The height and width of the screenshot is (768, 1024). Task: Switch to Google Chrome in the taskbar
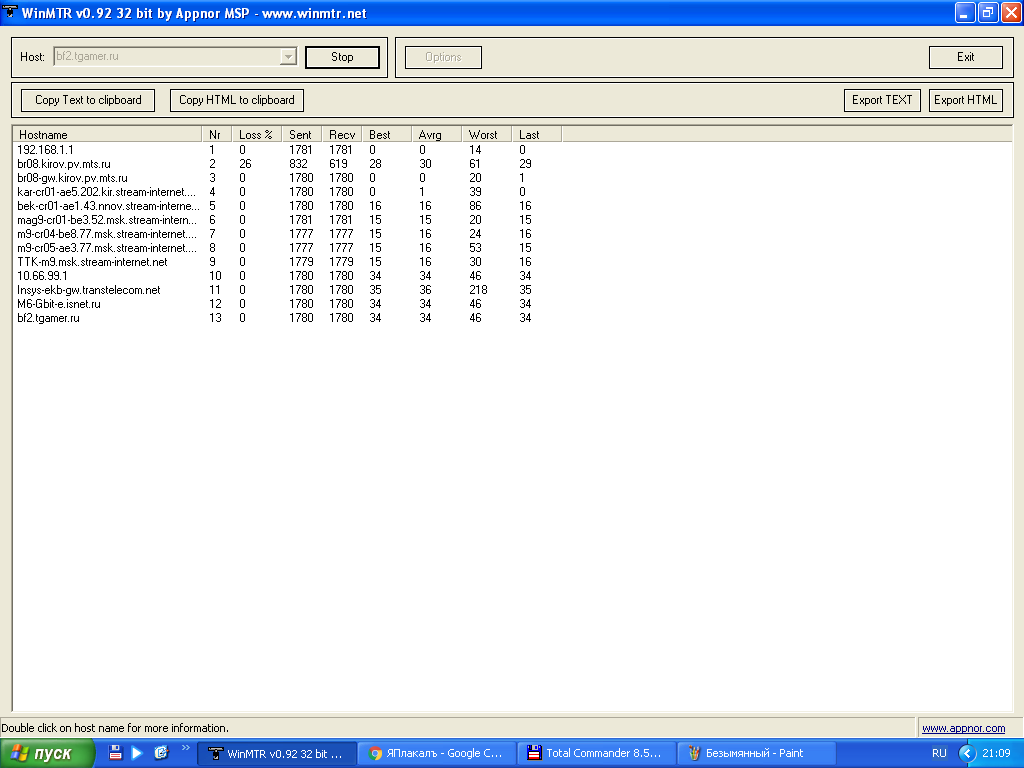437,753
